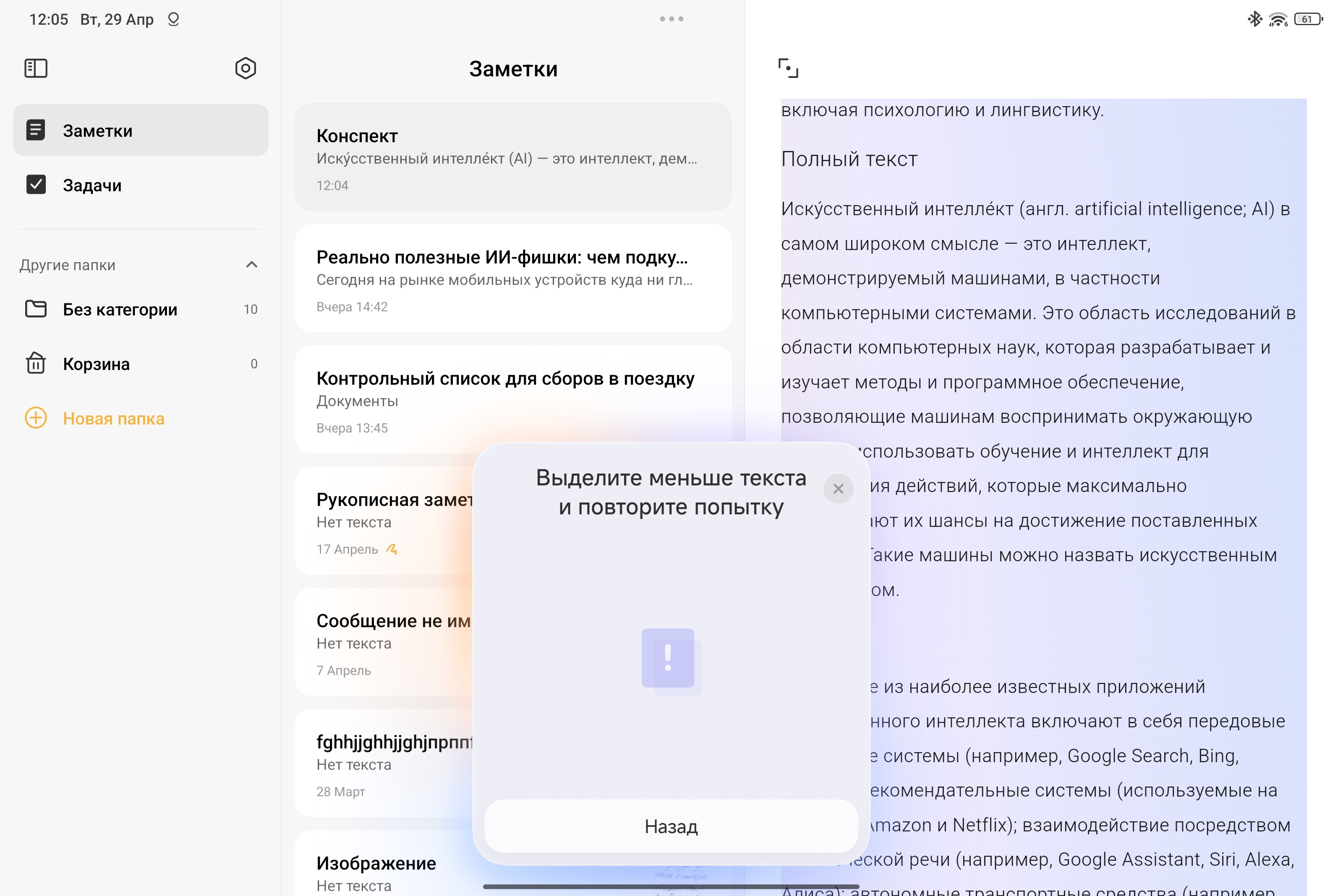The image size is (1343, 896).
Task: Toggle fullscreen expand icon in note editor
Action: [788, 68]
